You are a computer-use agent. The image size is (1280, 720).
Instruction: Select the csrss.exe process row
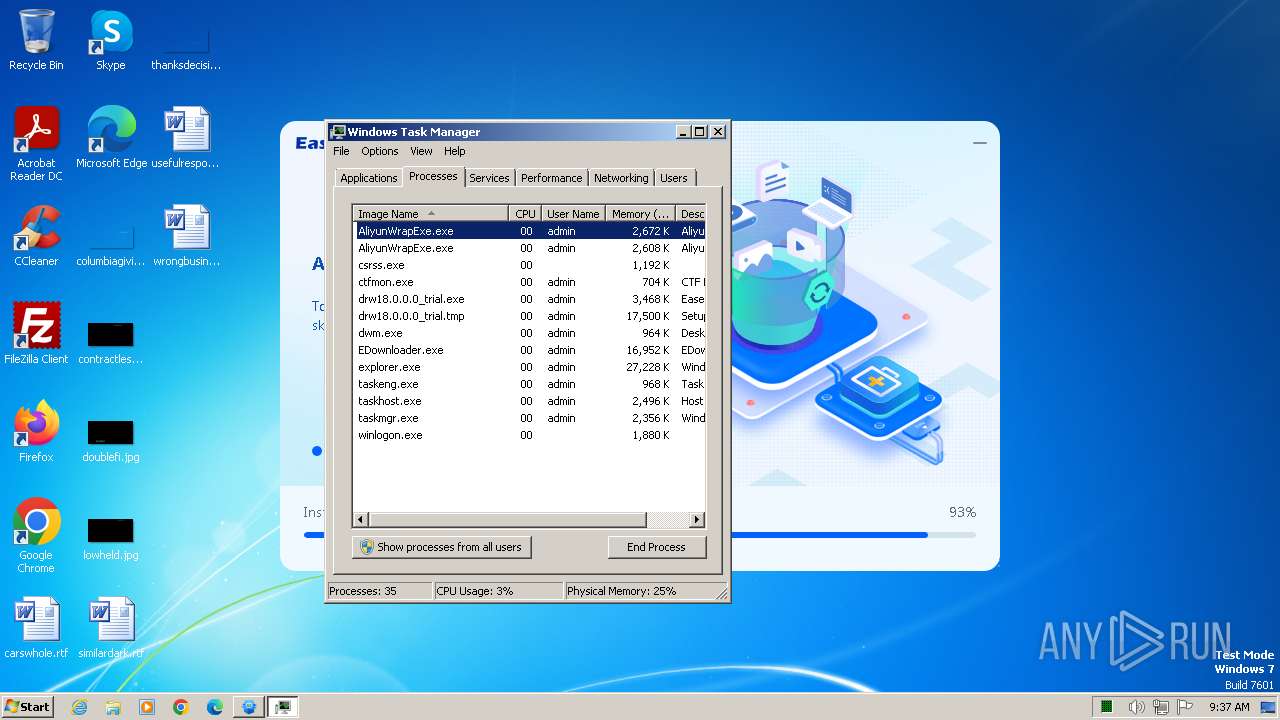click(530, 265)
